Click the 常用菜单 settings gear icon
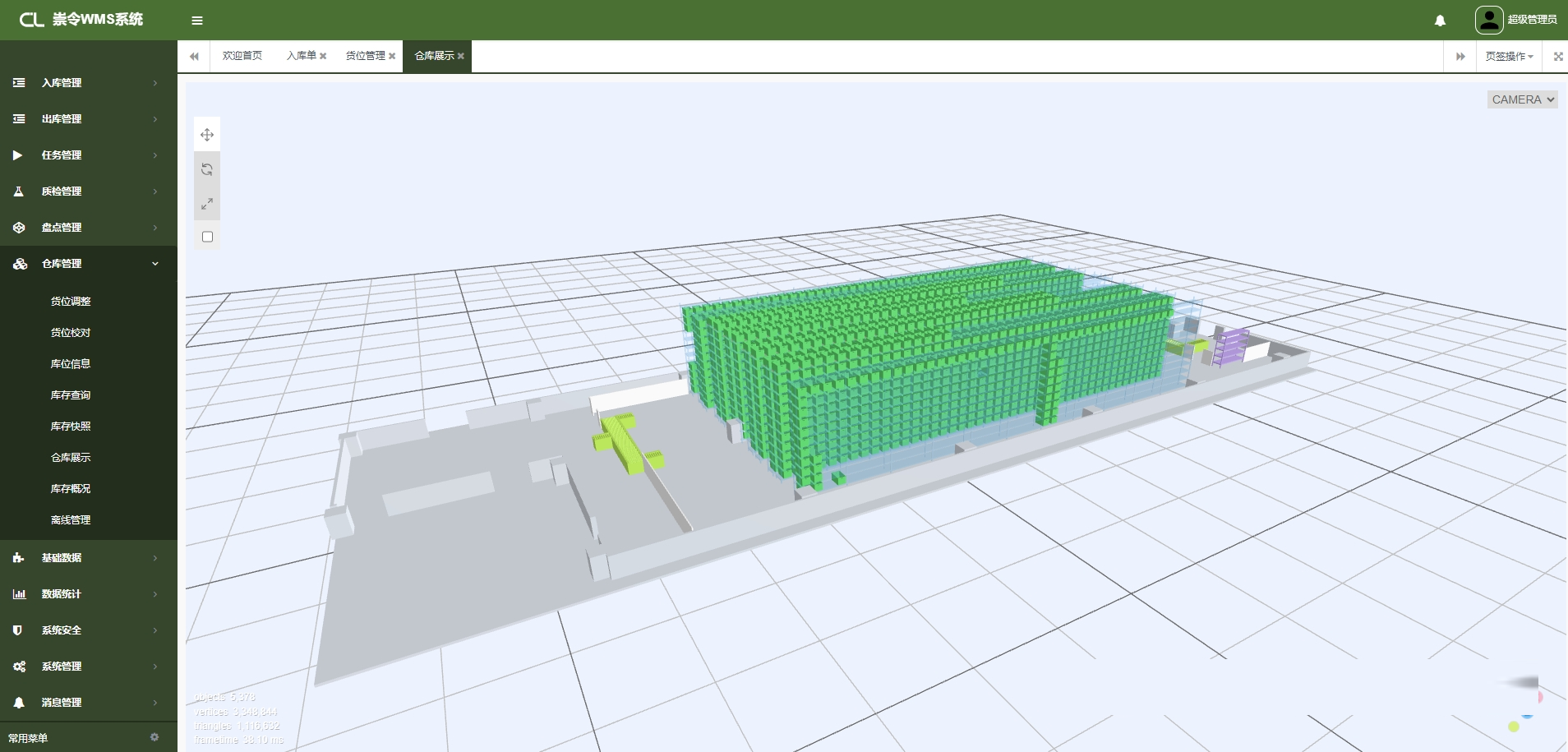 pos(154,737)
